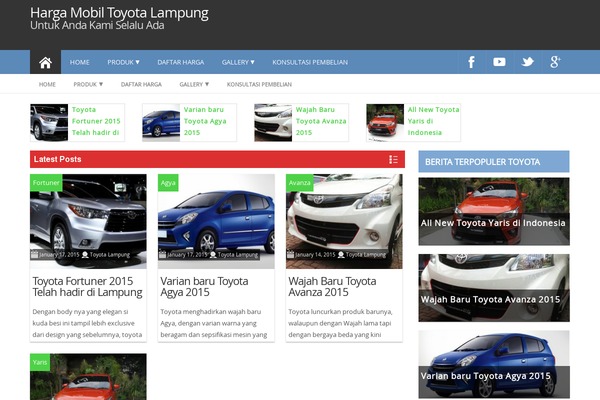Open the Facebook social icon
The height and width of the screenshot is (400, 600).
pos(471,62)
